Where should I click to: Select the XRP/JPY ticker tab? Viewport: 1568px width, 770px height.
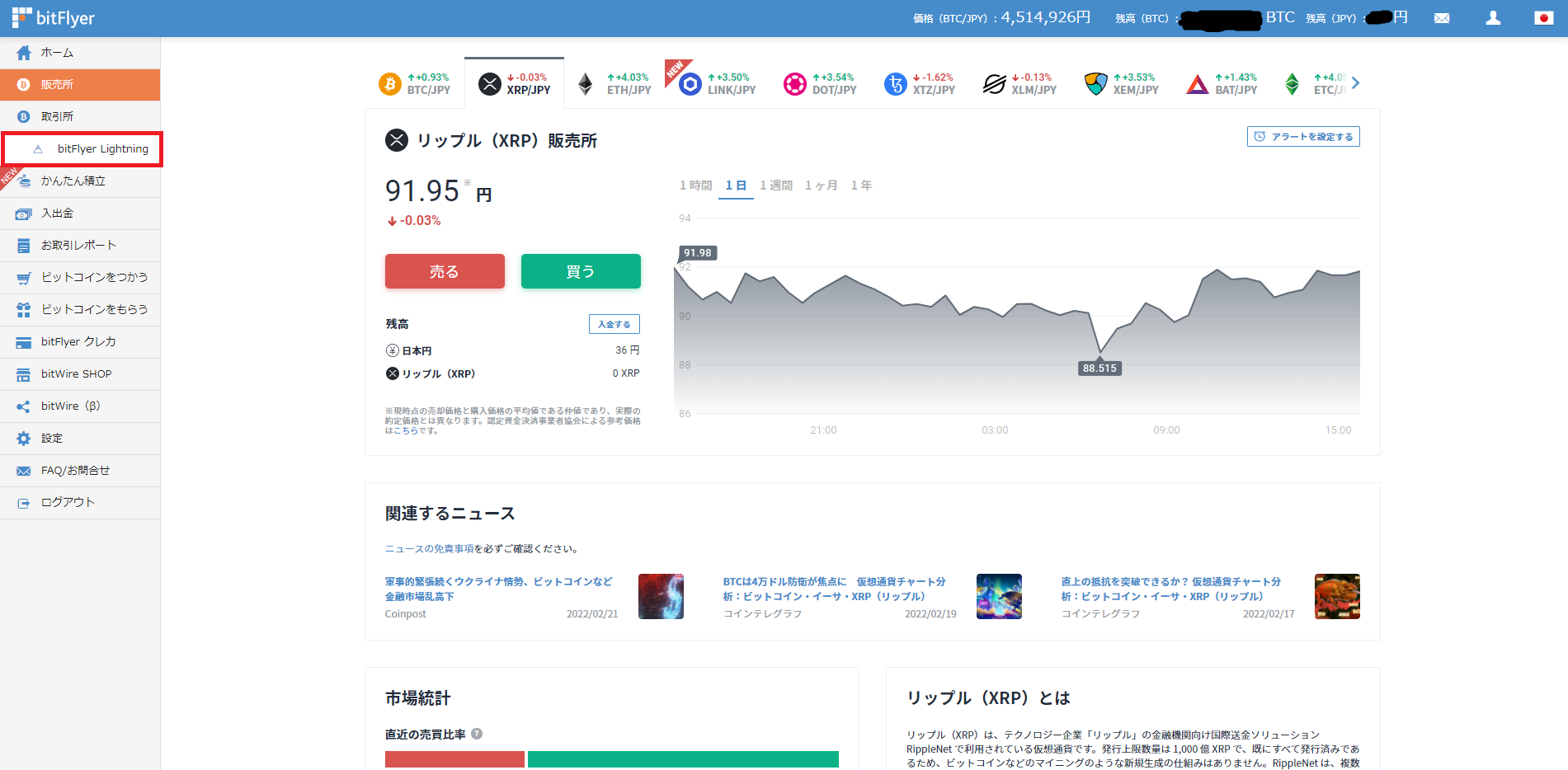pos(515,83)
